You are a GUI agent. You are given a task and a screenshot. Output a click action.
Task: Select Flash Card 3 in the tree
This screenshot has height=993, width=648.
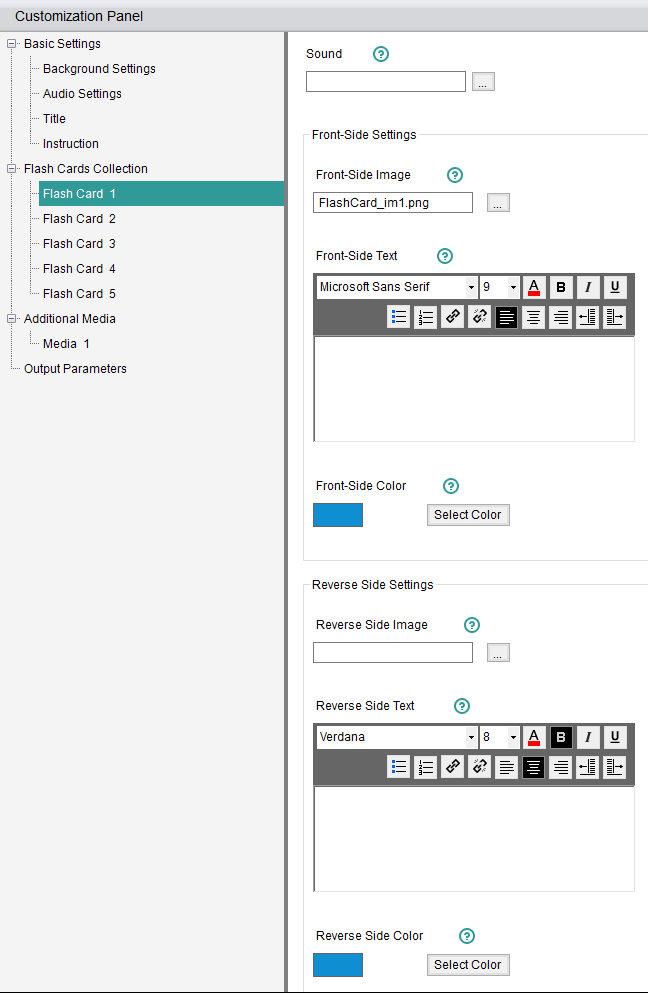coord(79,244)
